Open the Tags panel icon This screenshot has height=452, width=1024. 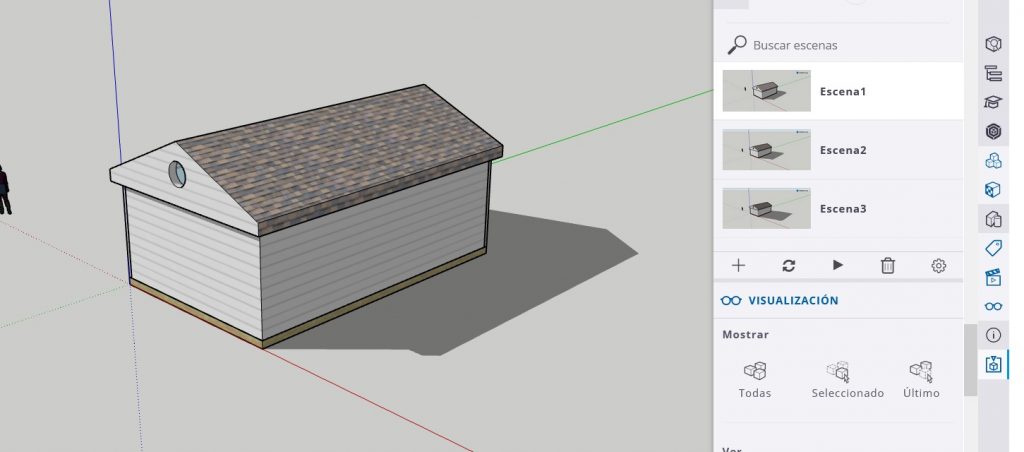click(x=993, y=247)
